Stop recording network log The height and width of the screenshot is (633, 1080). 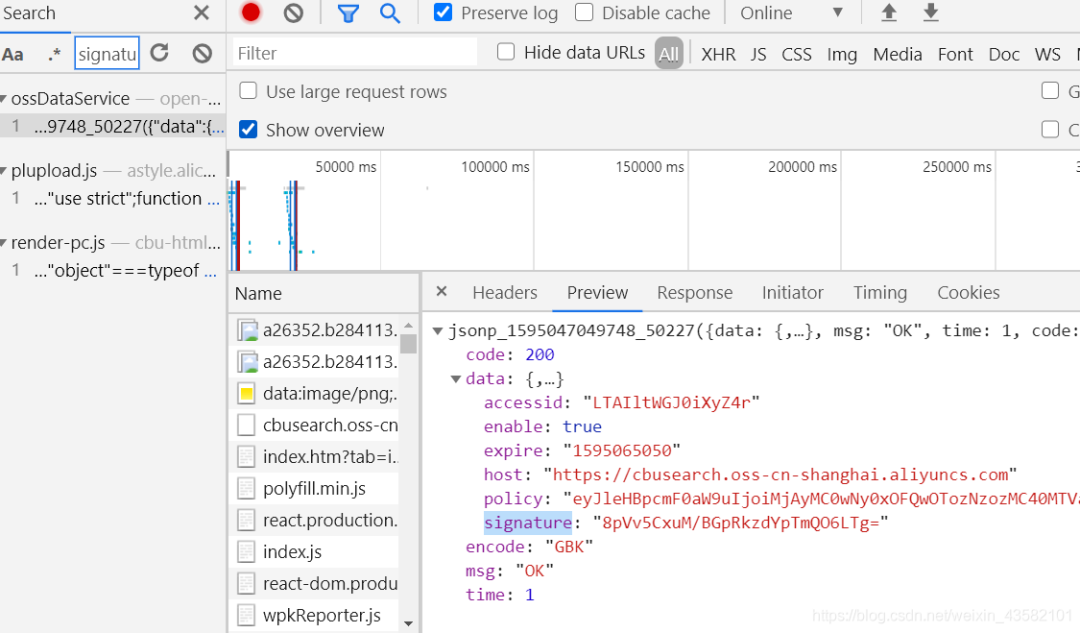tap(251, 12)
